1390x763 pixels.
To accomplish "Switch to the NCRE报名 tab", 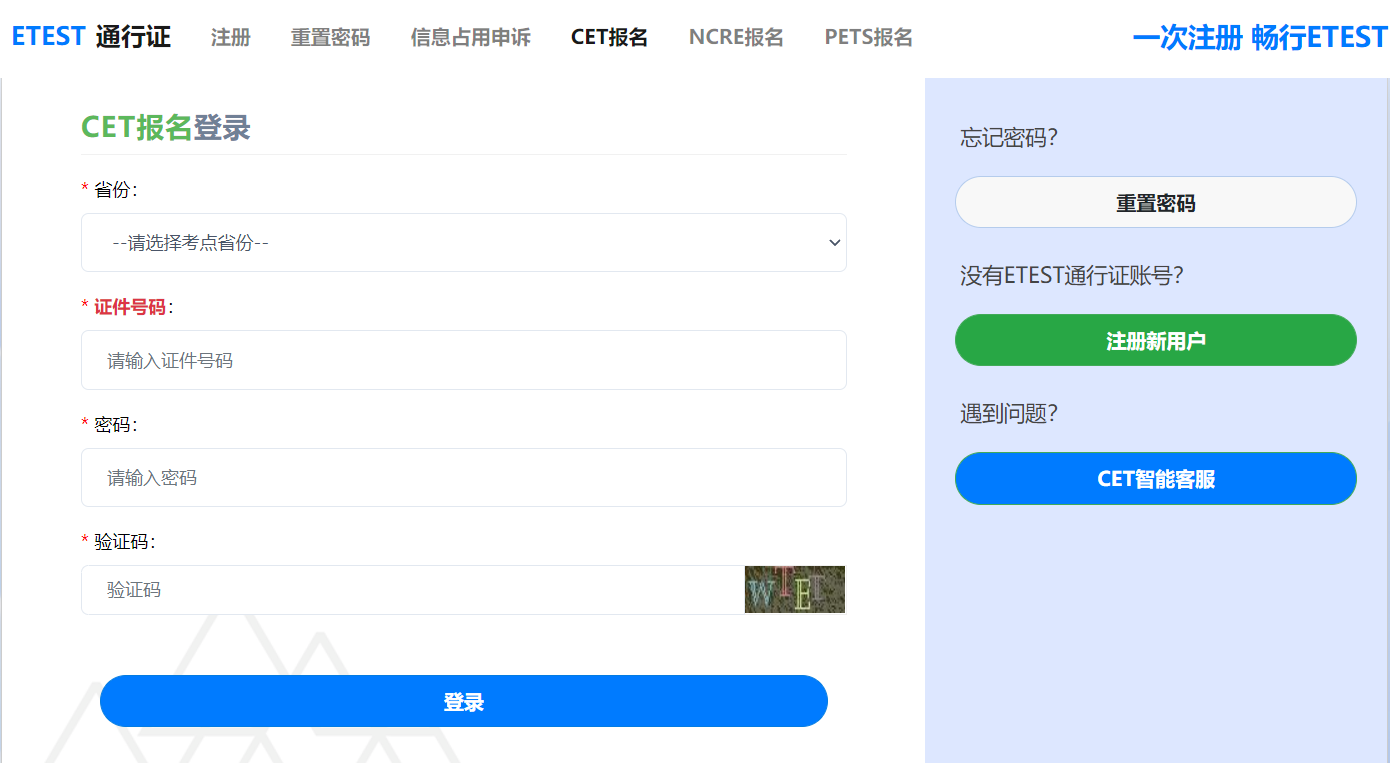I will coord(736,38).
